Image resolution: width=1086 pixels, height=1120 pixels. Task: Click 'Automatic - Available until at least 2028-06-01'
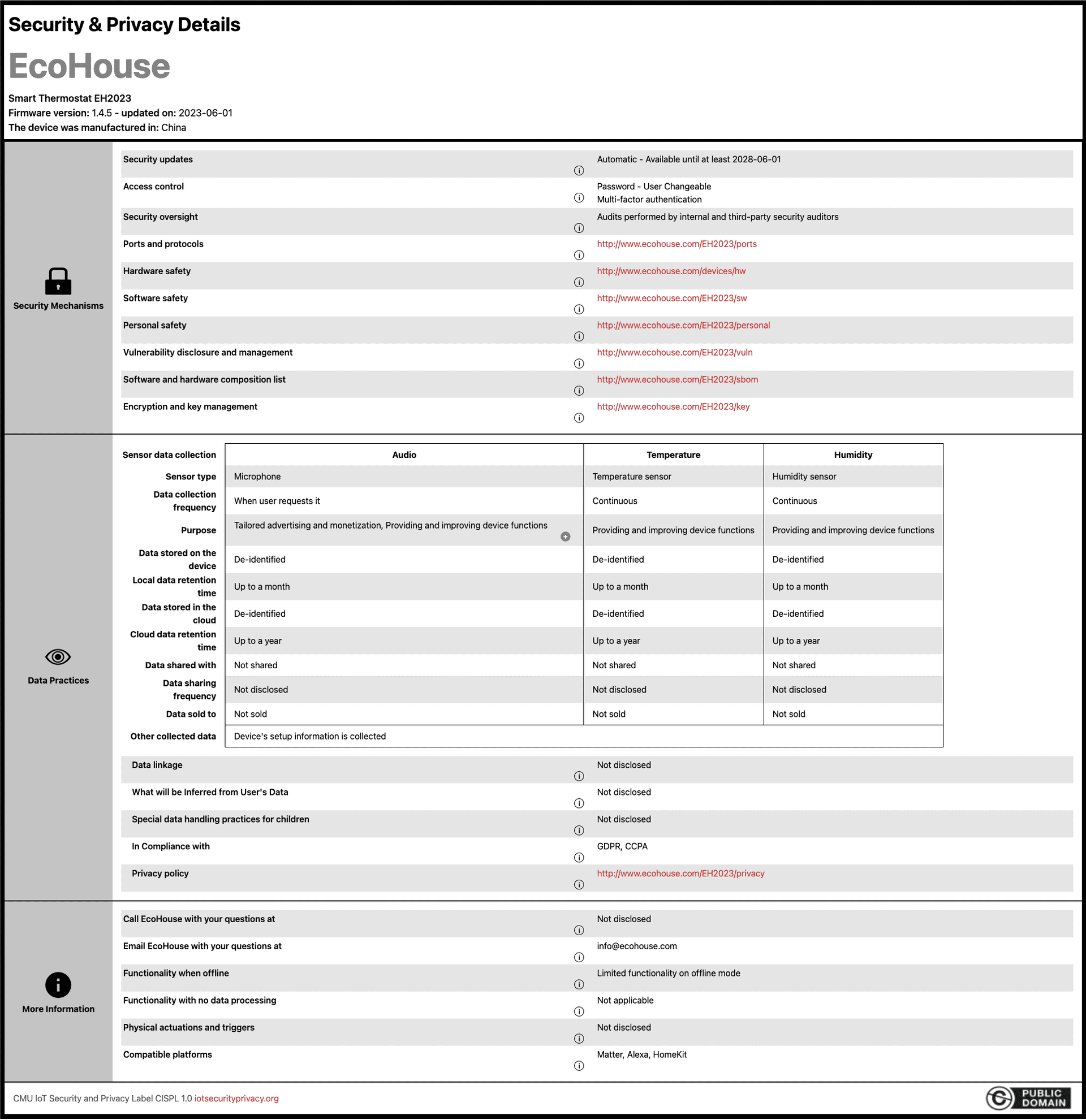pos(689,159)
